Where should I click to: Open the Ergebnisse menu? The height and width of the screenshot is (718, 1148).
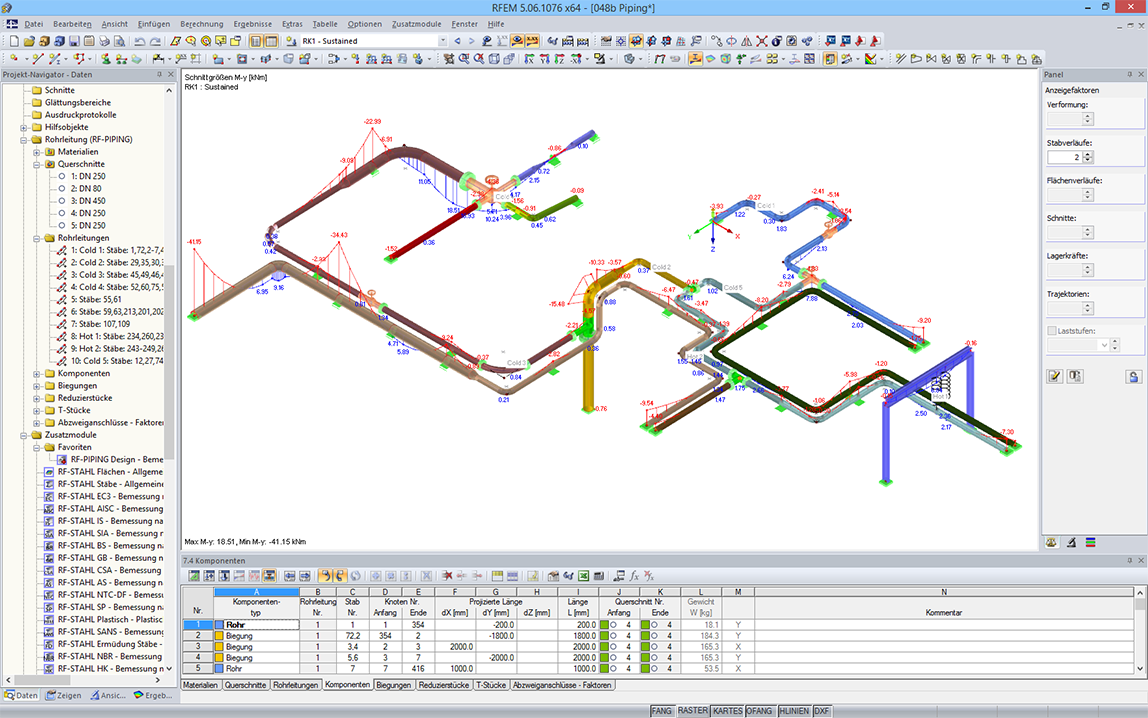(253, 24)
